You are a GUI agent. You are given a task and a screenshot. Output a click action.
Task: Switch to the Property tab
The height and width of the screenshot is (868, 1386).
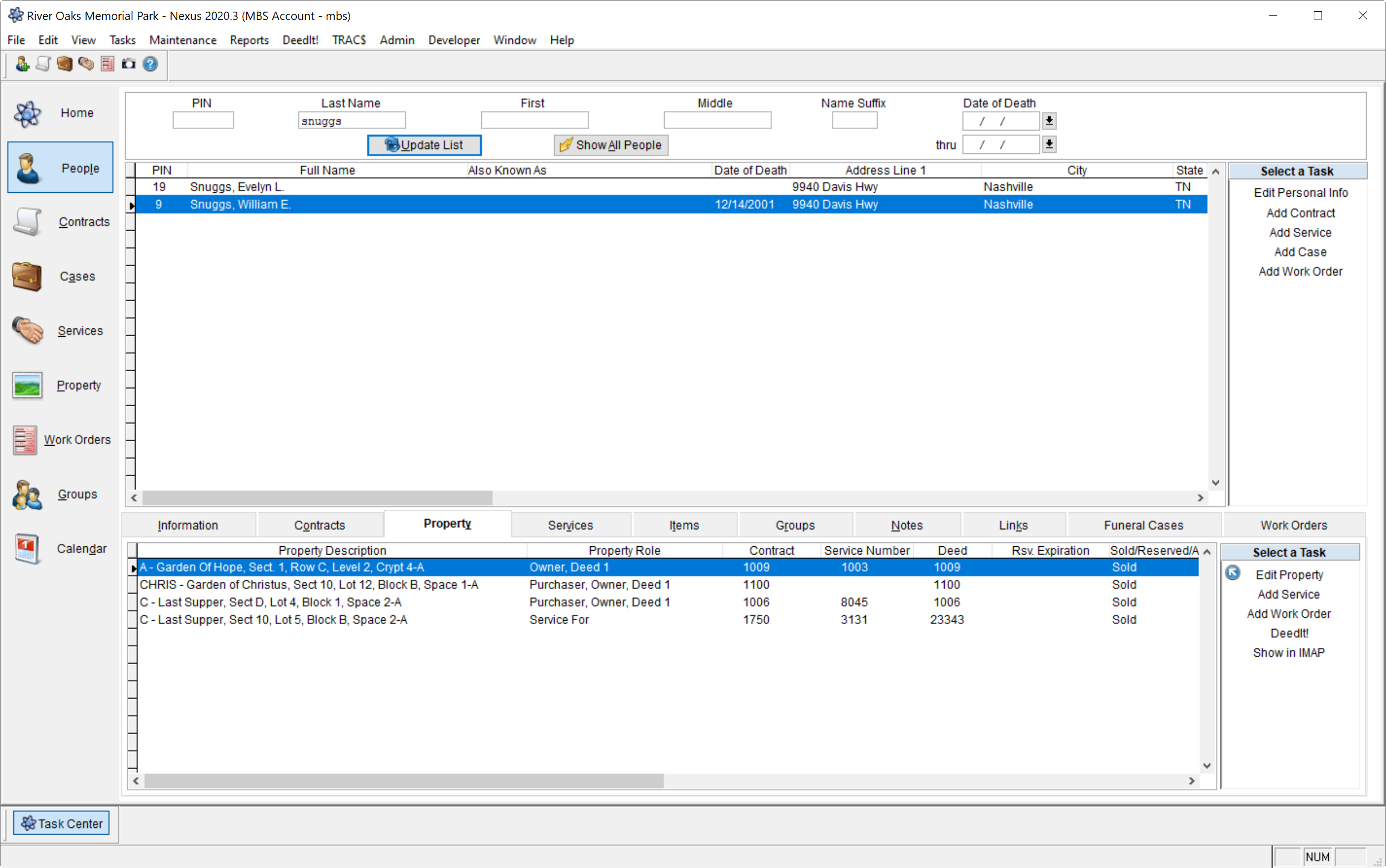click(447, 523)
